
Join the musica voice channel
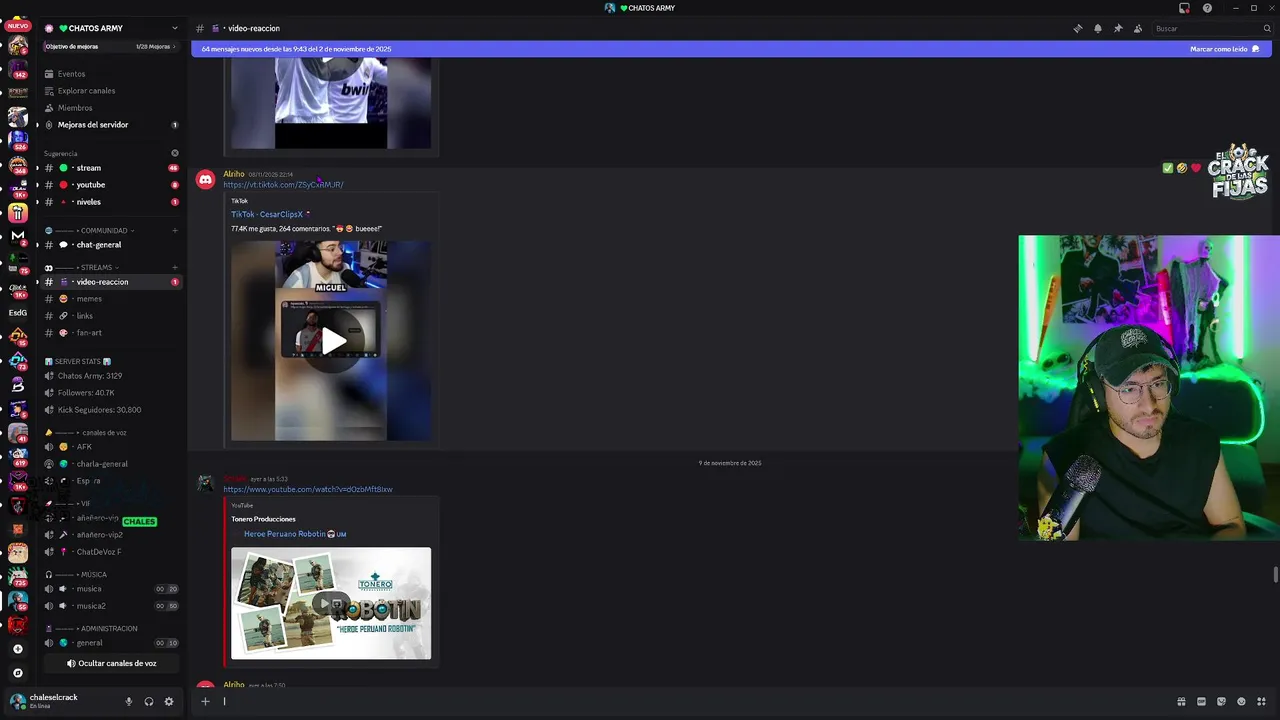(x=111, y=589)
